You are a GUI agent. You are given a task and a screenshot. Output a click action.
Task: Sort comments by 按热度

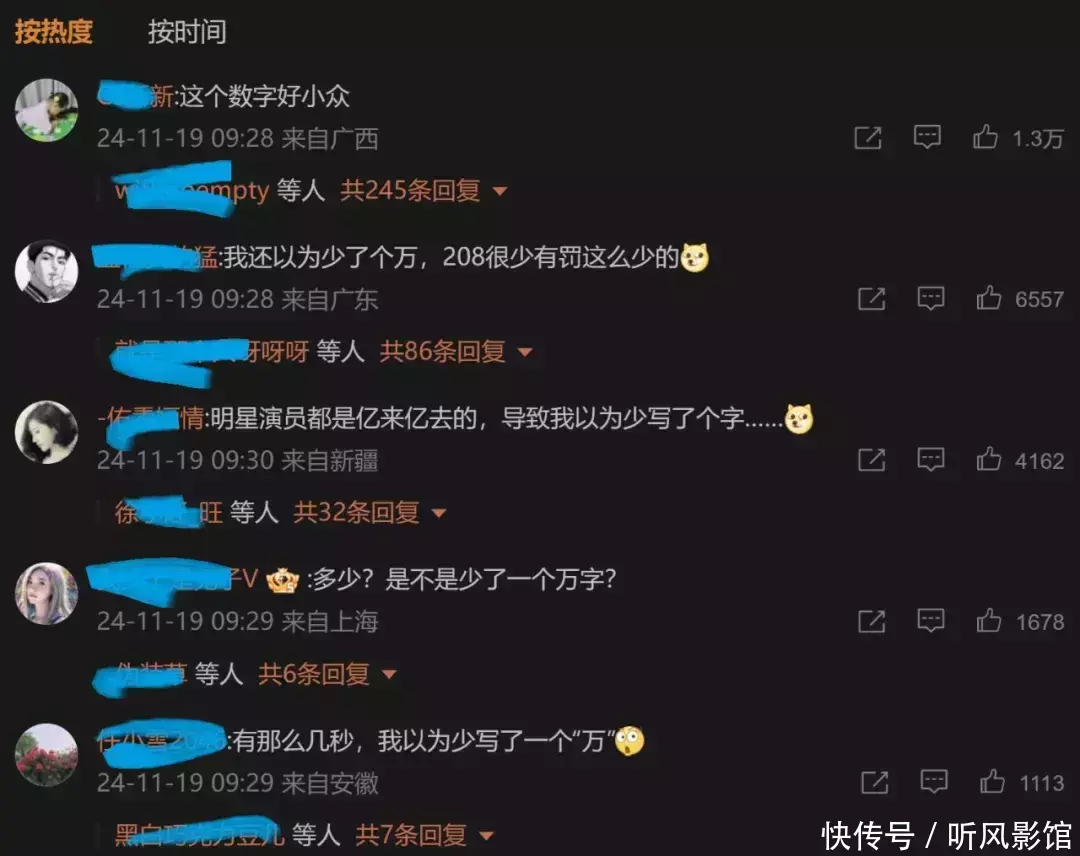tap(54, 32)
